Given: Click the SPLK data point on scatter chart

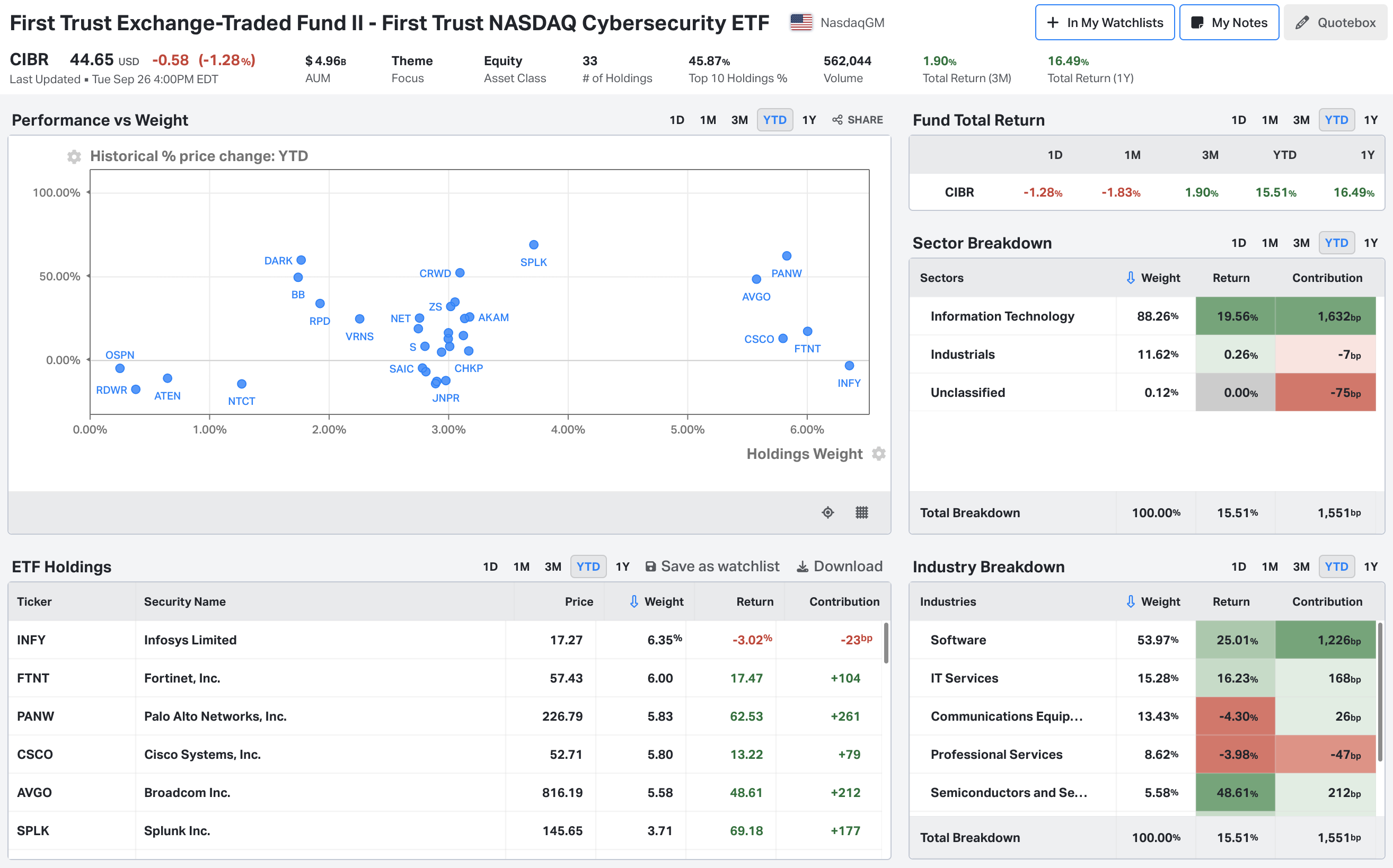Looking at the screenshot, I should pos(533,245).
